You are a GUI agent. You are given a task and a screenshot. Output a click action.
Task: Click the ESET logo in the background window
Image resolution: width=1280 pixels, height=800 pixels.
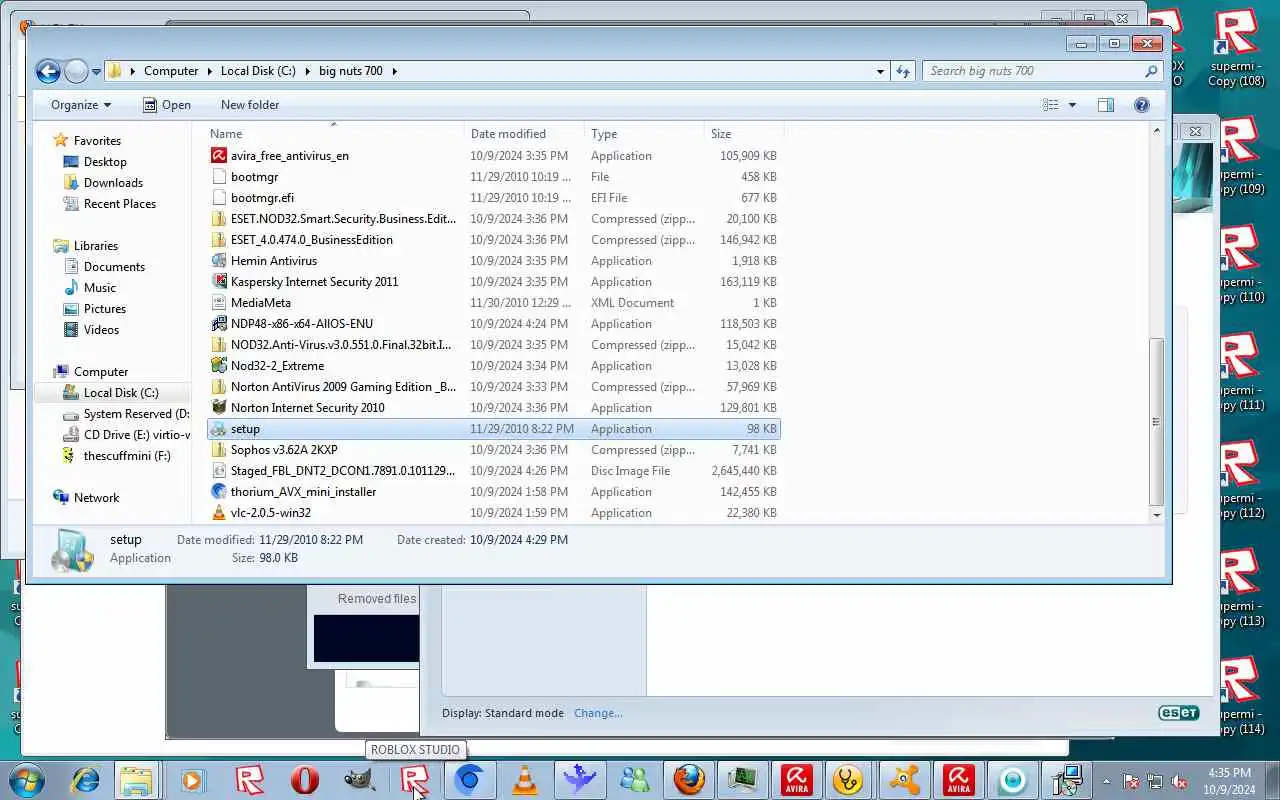tap(1178, 713)
